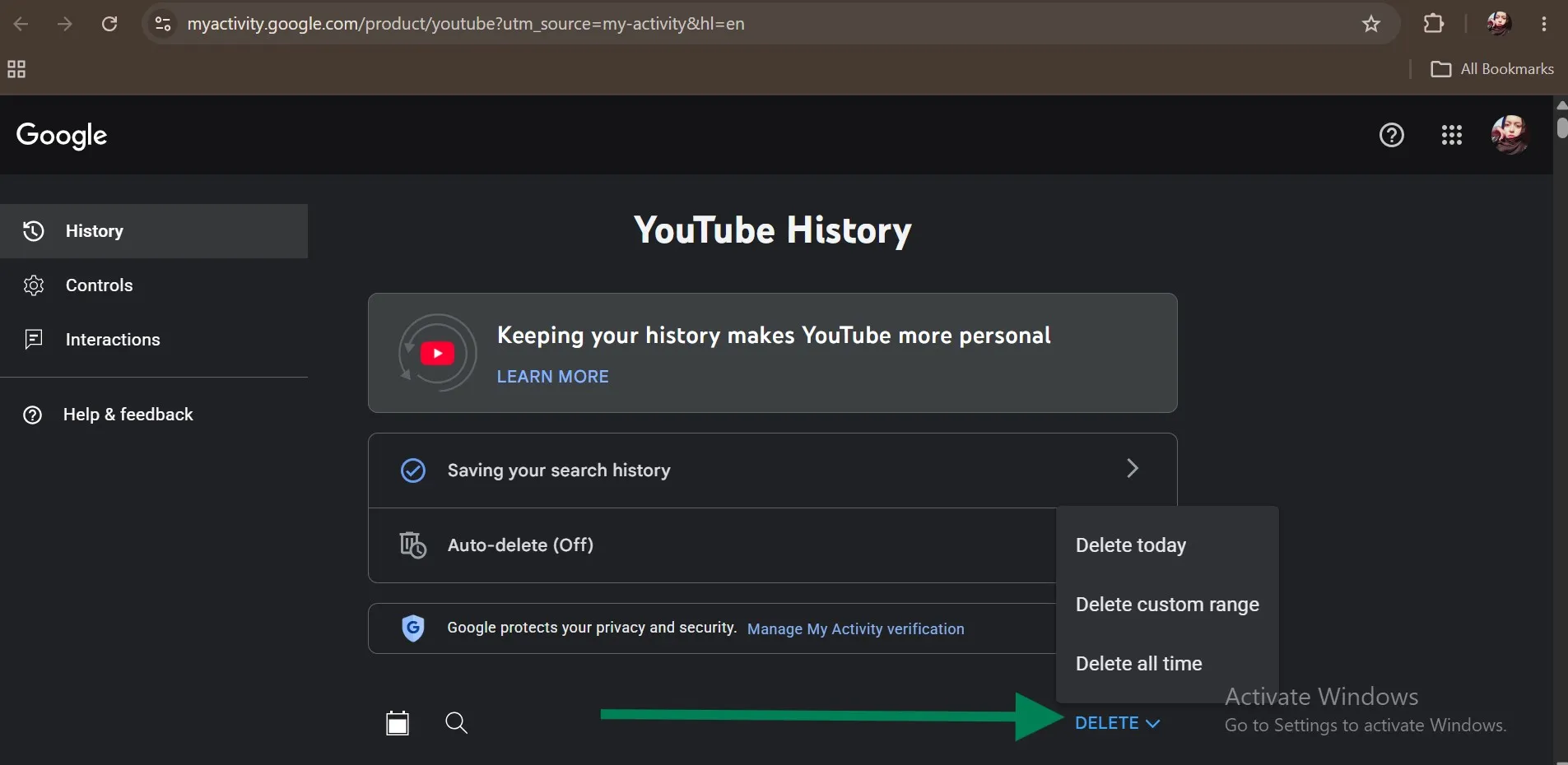This screenshot has height=765, width=1568.
Task: Choose Delete custom range option
Action: [x=1167, y=605]
